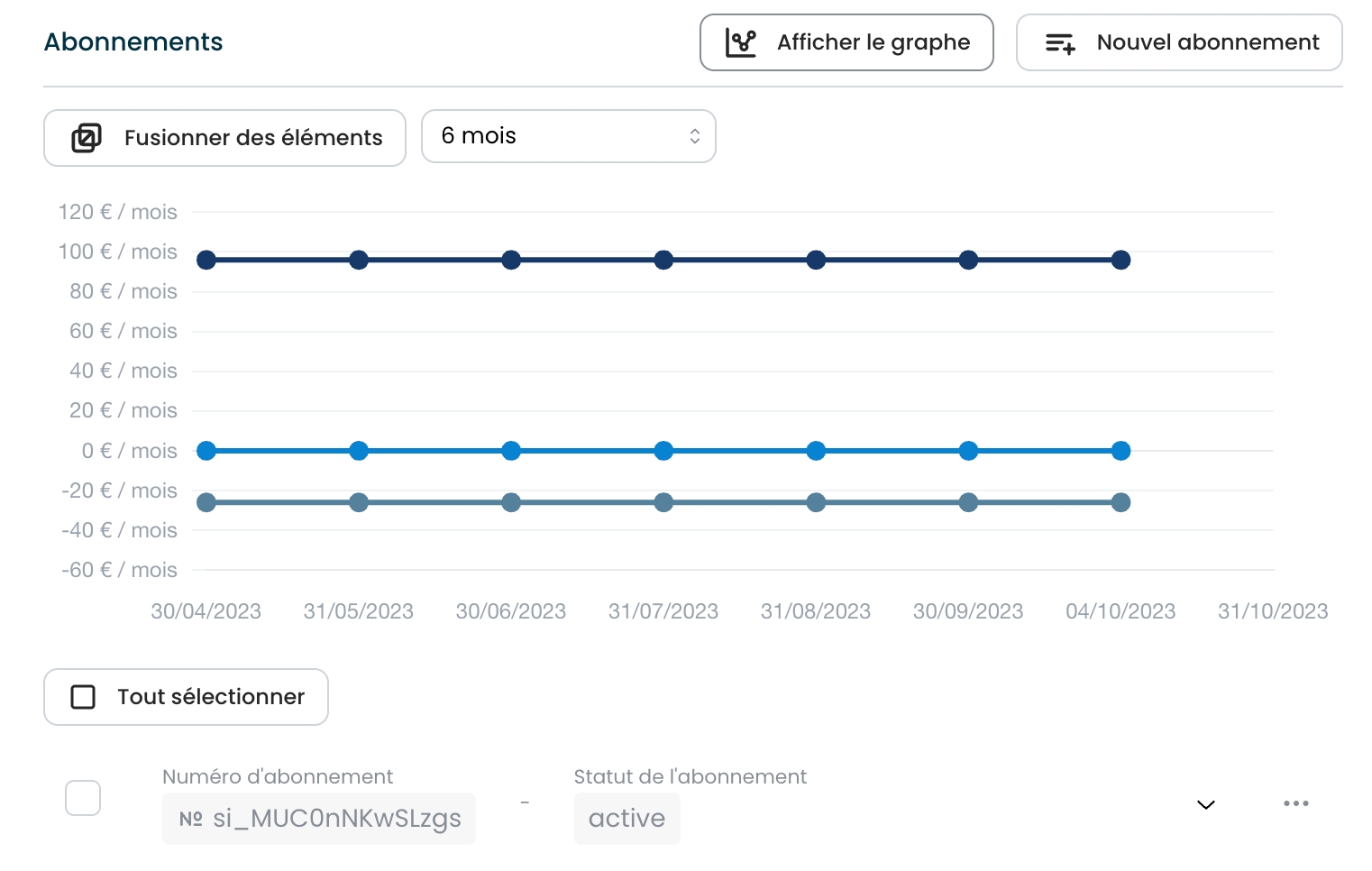Check the Tout sélectionner checkbox

click(83, 697)
